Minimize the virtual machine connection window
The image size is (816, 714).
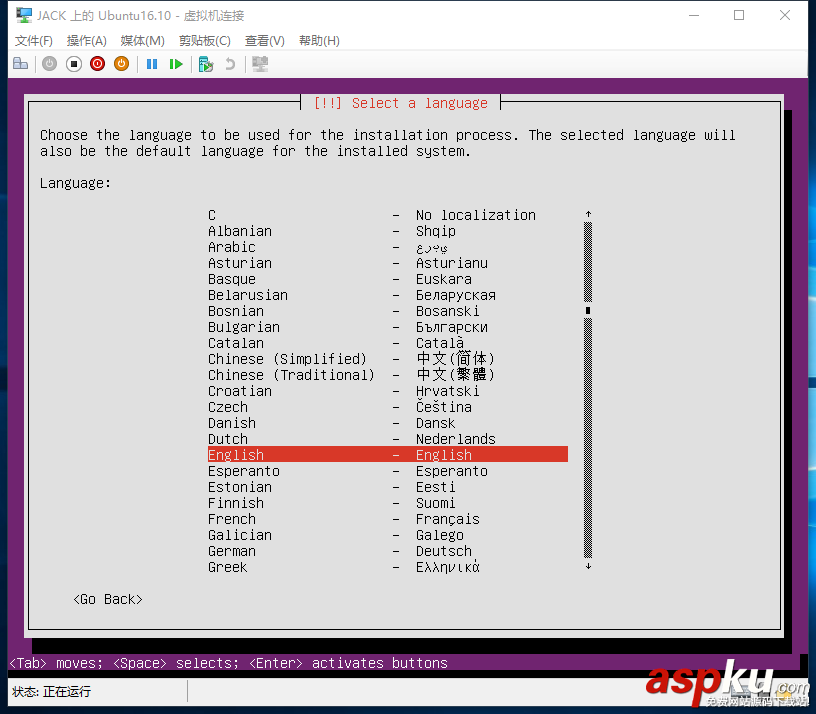coord(693,16)
